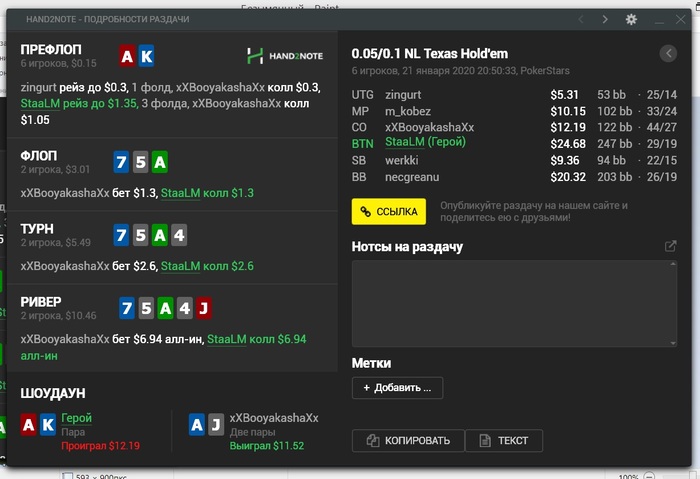The width and height of the screenshot is (700, 479).
Task: Click the StaaLM link in the preflop actions
Action: (x=40, y=104)
